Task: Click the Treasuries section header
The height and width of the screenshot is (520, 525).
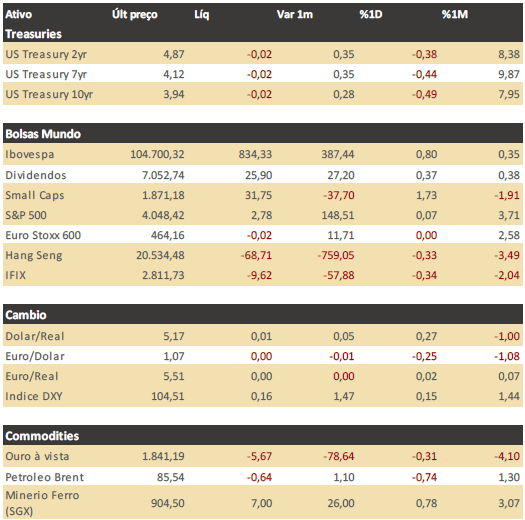Action: (33, 34)
